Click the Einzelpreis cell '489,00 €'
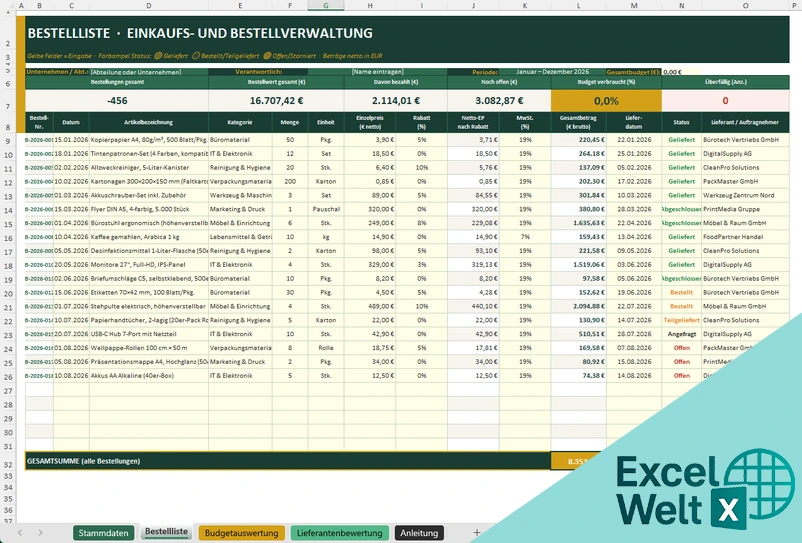Screen dimensions: 802x543 tap(370, 306)
